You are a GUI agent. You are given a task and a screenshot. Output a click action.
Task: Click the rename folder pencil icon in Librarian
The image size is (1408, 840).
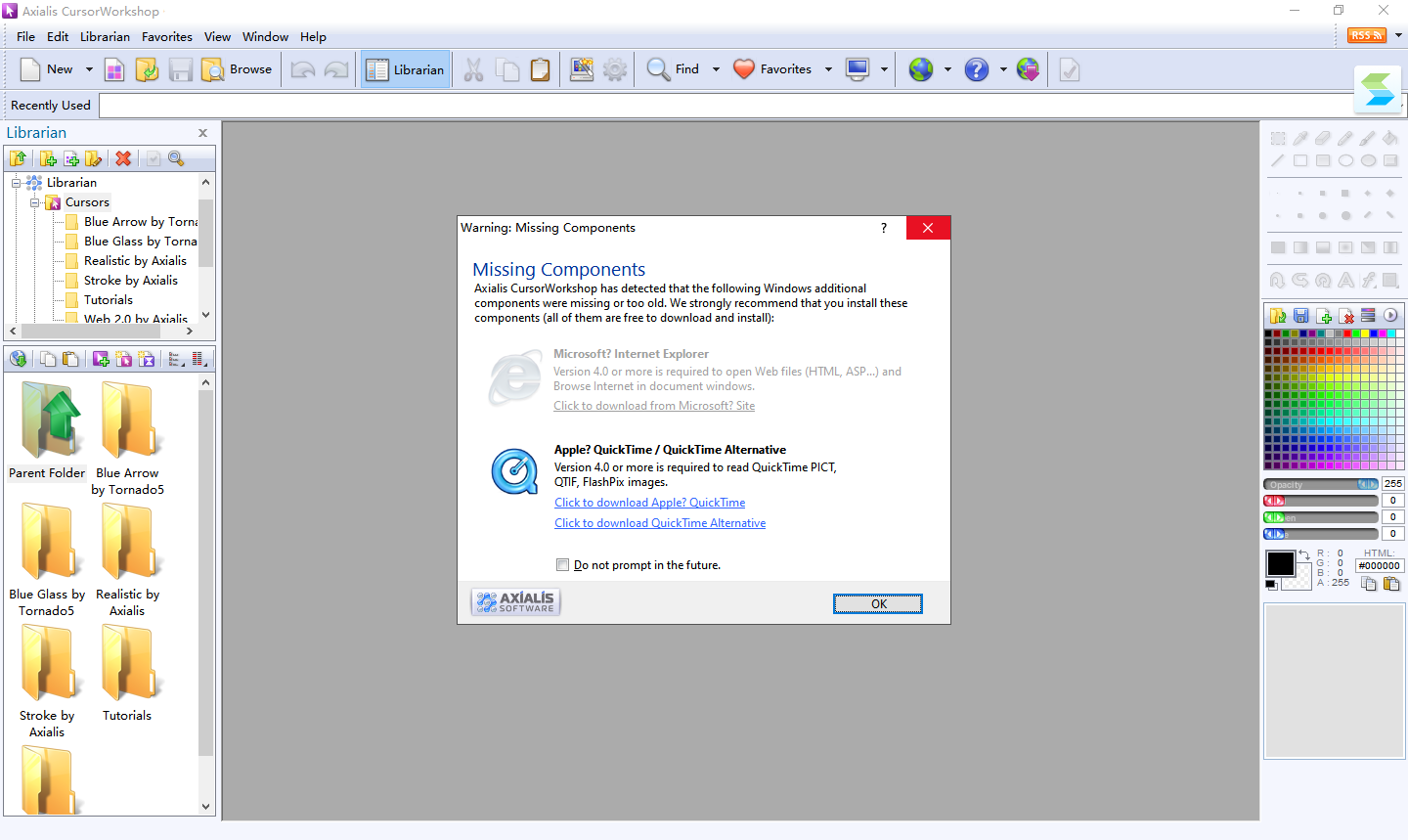tap(94, 158)
